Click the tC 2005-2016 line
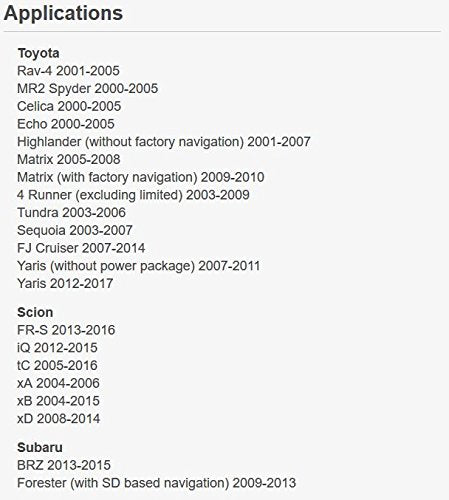This screenshot has width=449, height=500. click(x=57, y=365)
